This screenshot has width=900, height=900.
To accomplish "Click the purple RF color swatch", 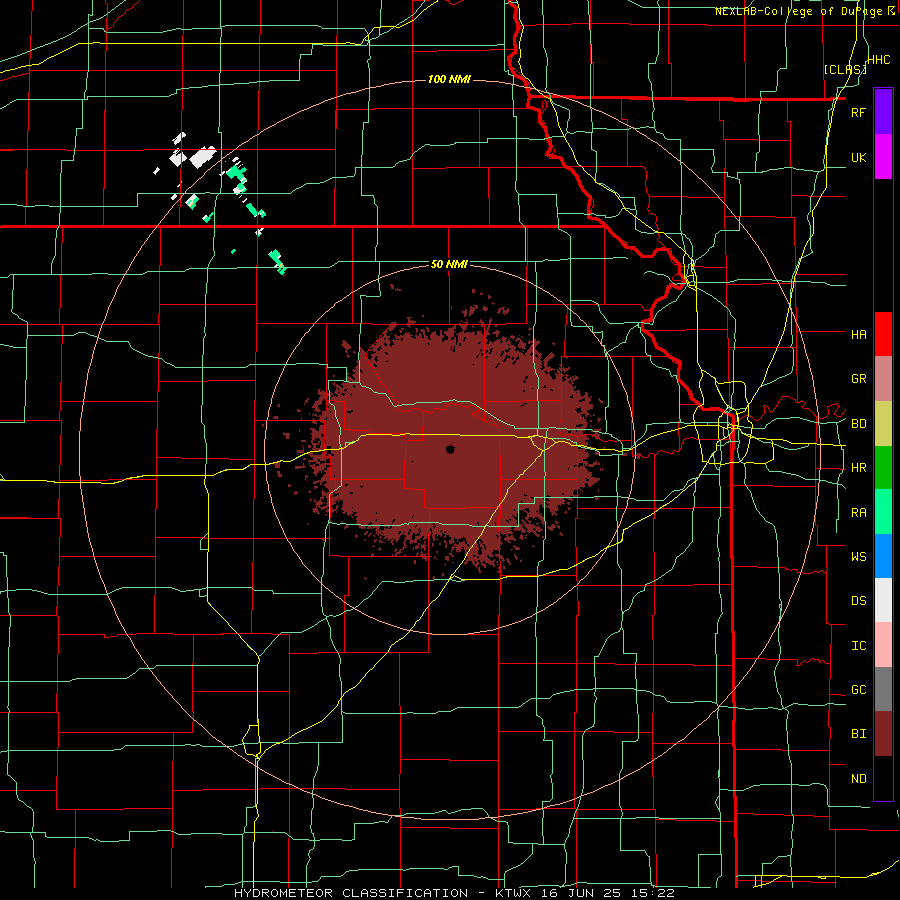I will point(883,111).
